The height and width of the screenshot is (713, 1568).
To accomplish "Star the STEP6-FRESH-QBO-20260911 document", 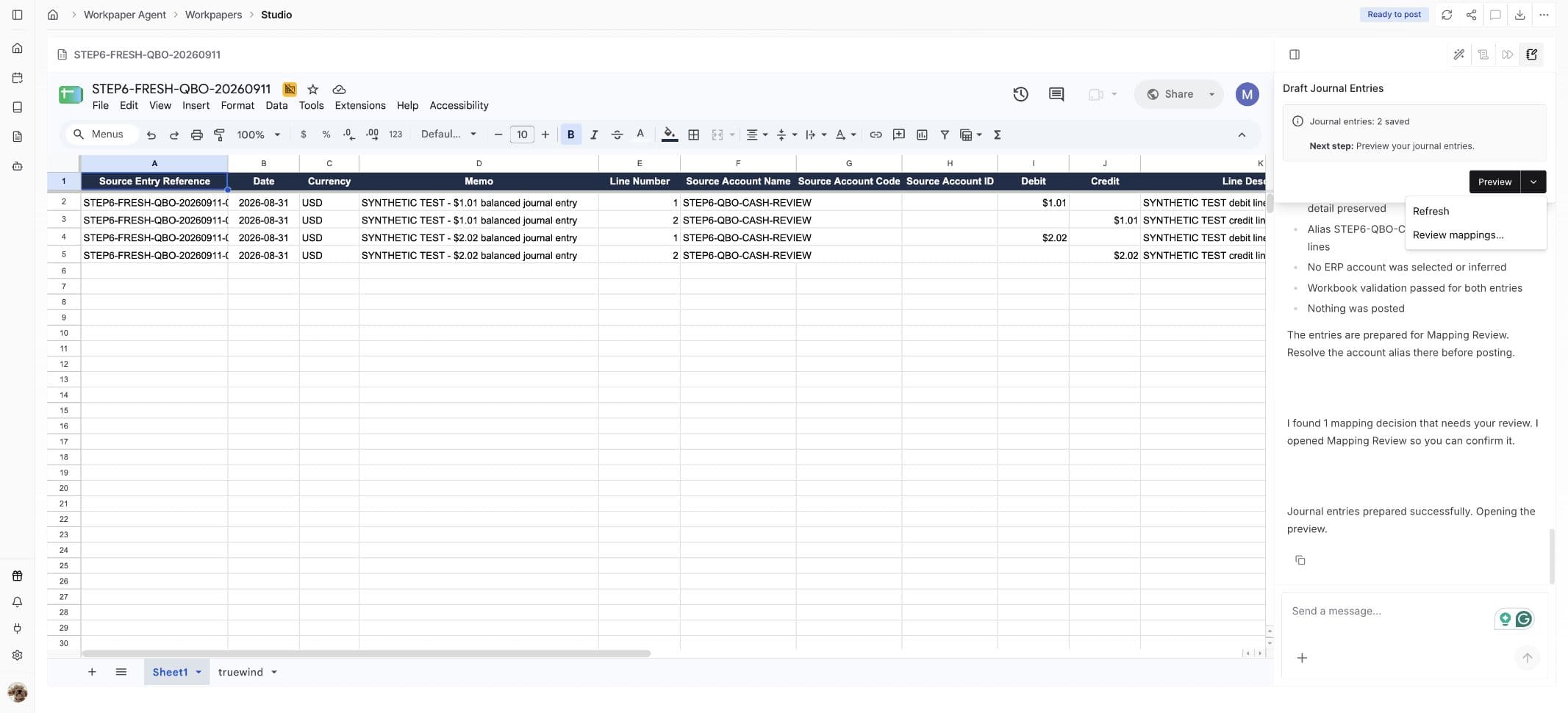I will [313, 89].
